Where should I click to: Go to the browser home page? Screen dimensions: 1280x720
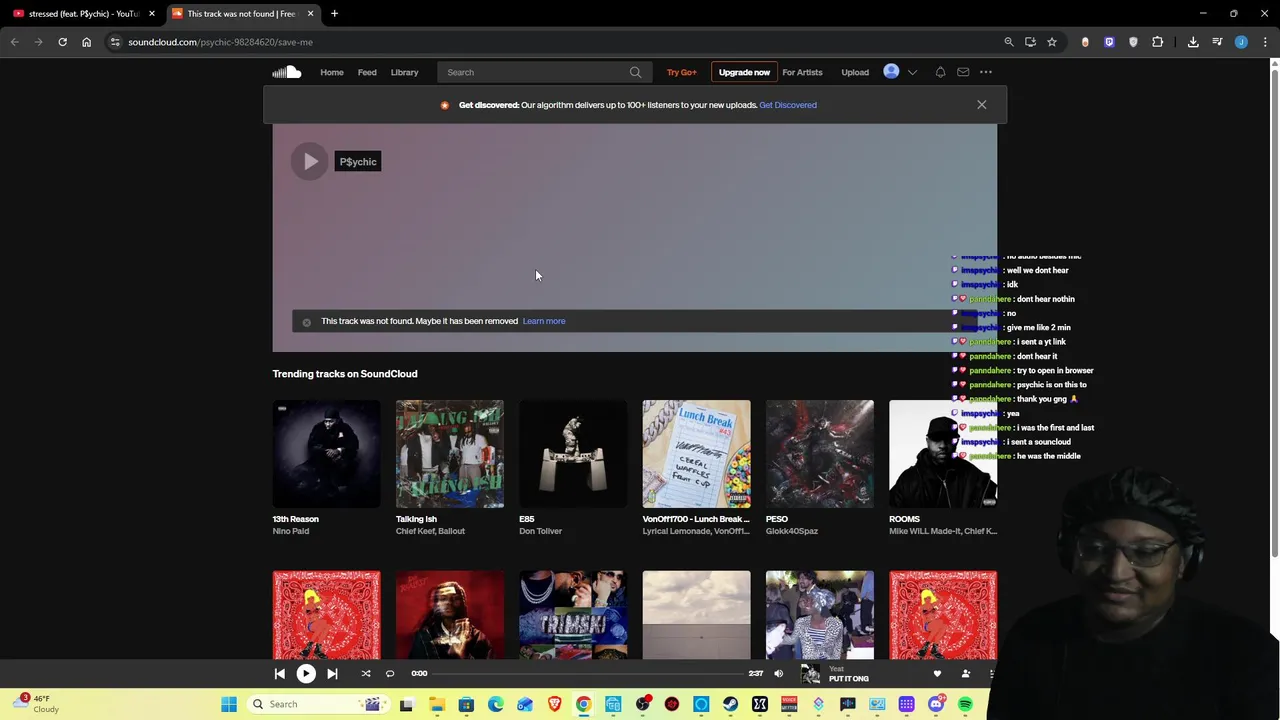pos(86,42)
